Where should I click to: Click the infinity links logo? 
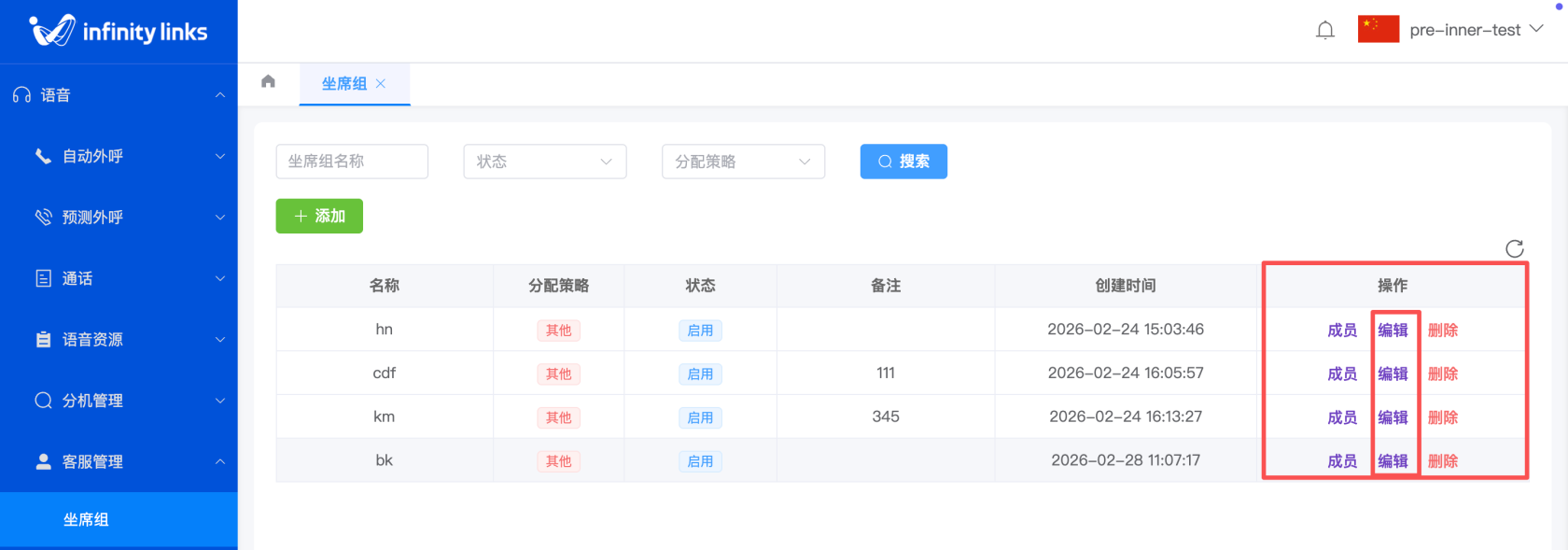tap(119, 32)
